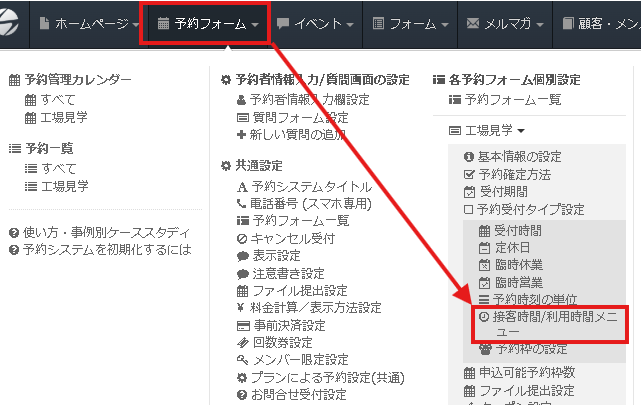Click calendar-check icon beside 臨時営業
Screen dimensions: 641x405
(x=484, y=283)
